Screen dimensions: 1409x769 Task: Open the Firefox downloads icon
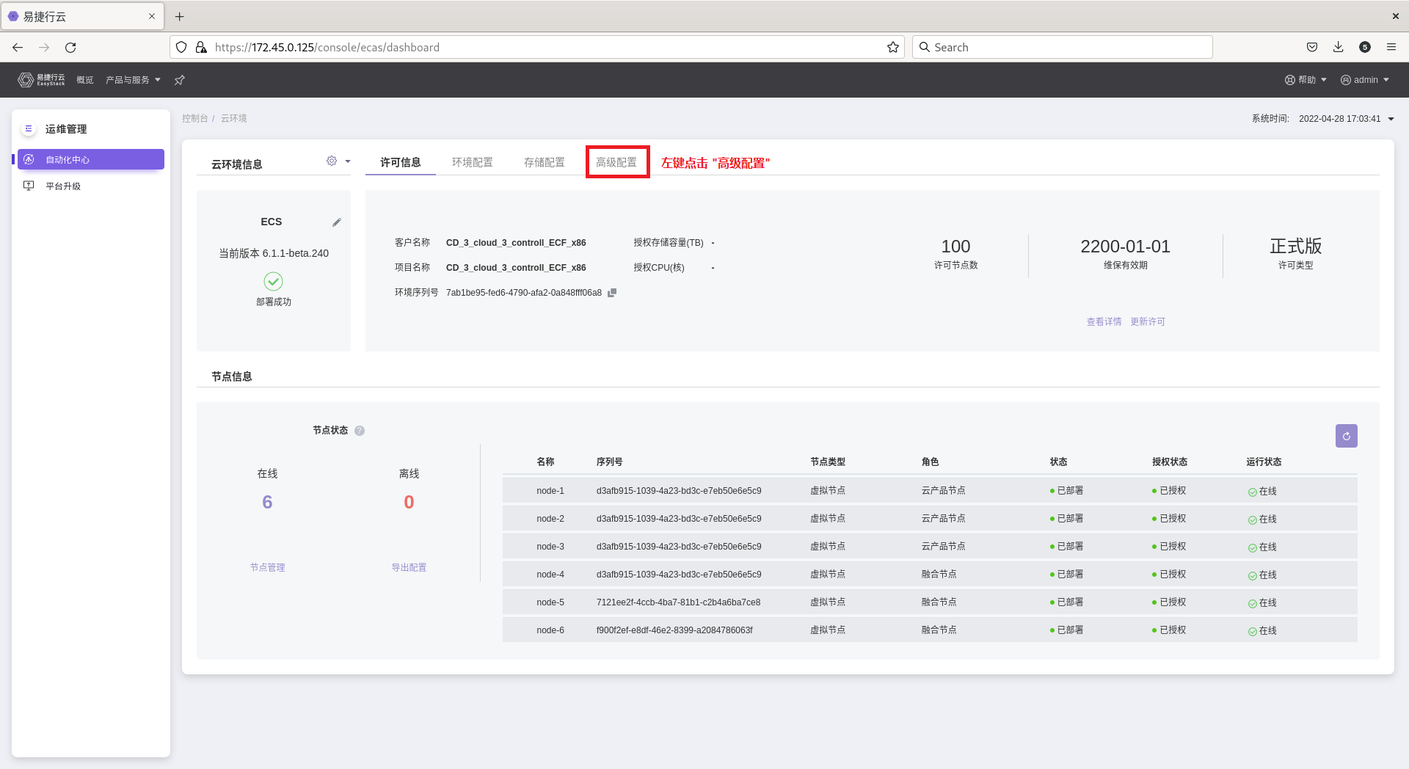pyautogui.click(x=1338, y=47)
